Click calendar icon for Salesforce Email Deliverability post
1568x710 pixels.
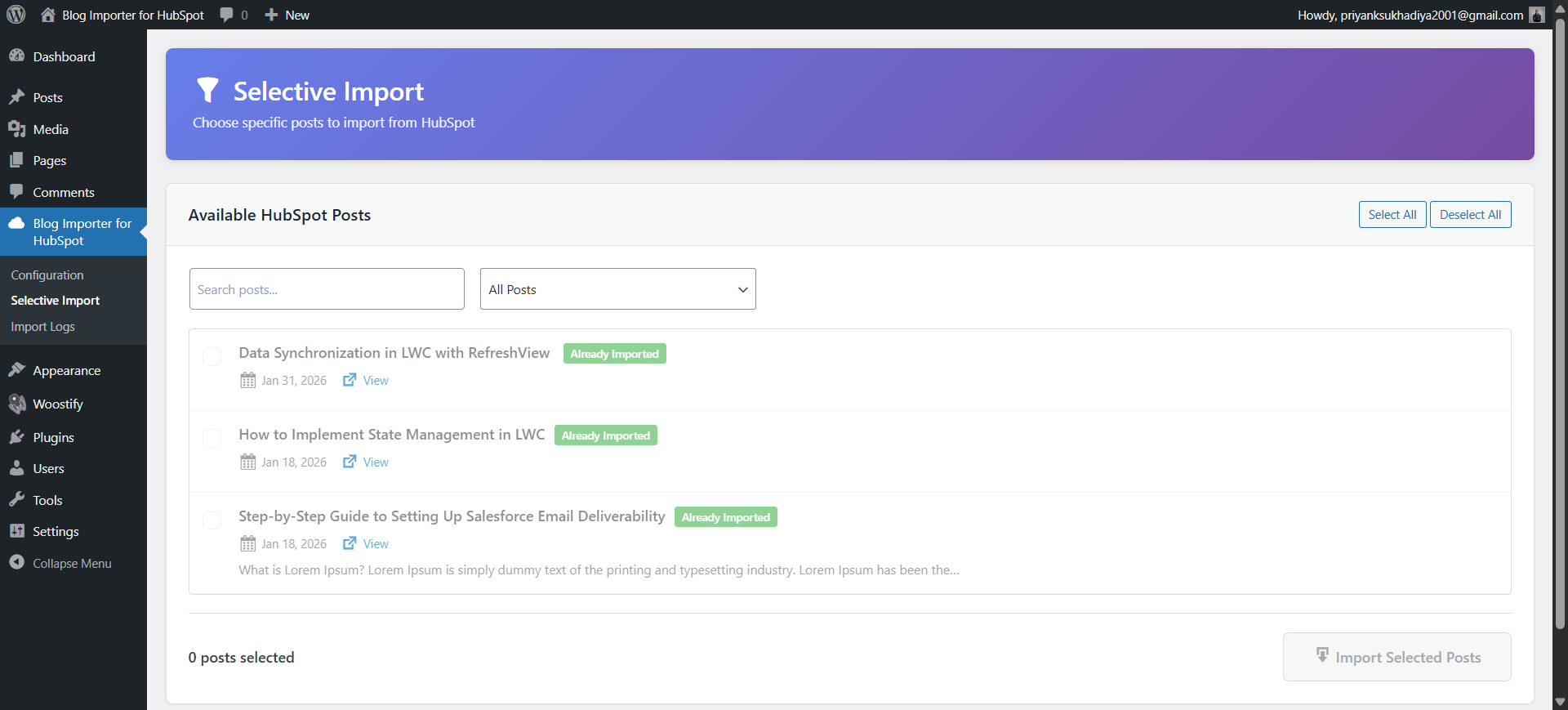tap(248, 544)
